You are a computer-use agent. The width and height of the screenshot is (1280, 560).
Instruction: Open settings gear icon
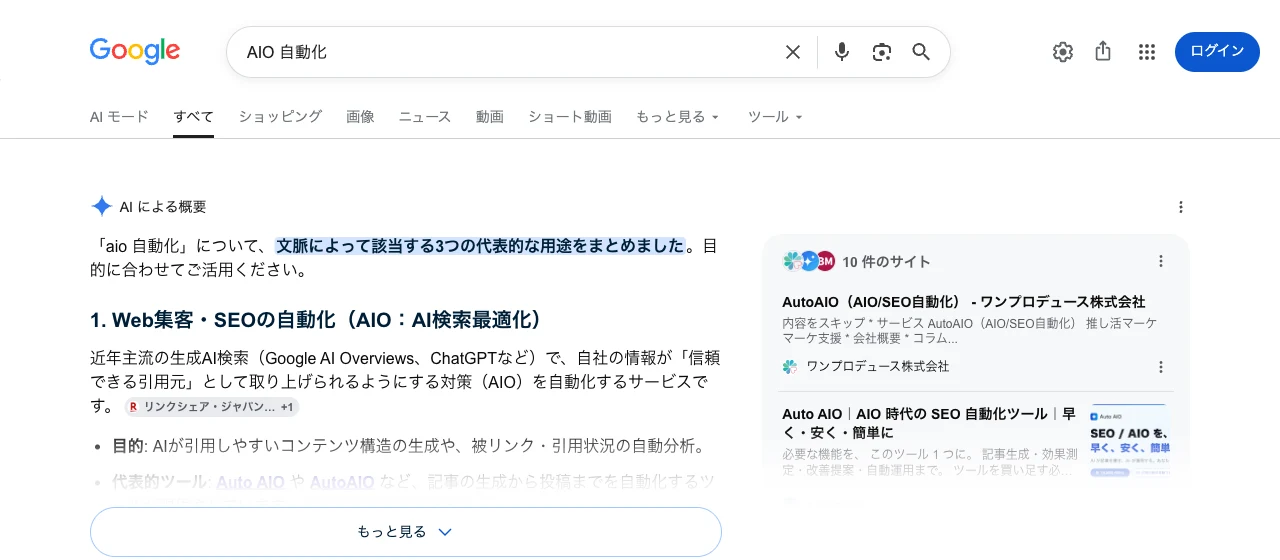pos(1063,52)
